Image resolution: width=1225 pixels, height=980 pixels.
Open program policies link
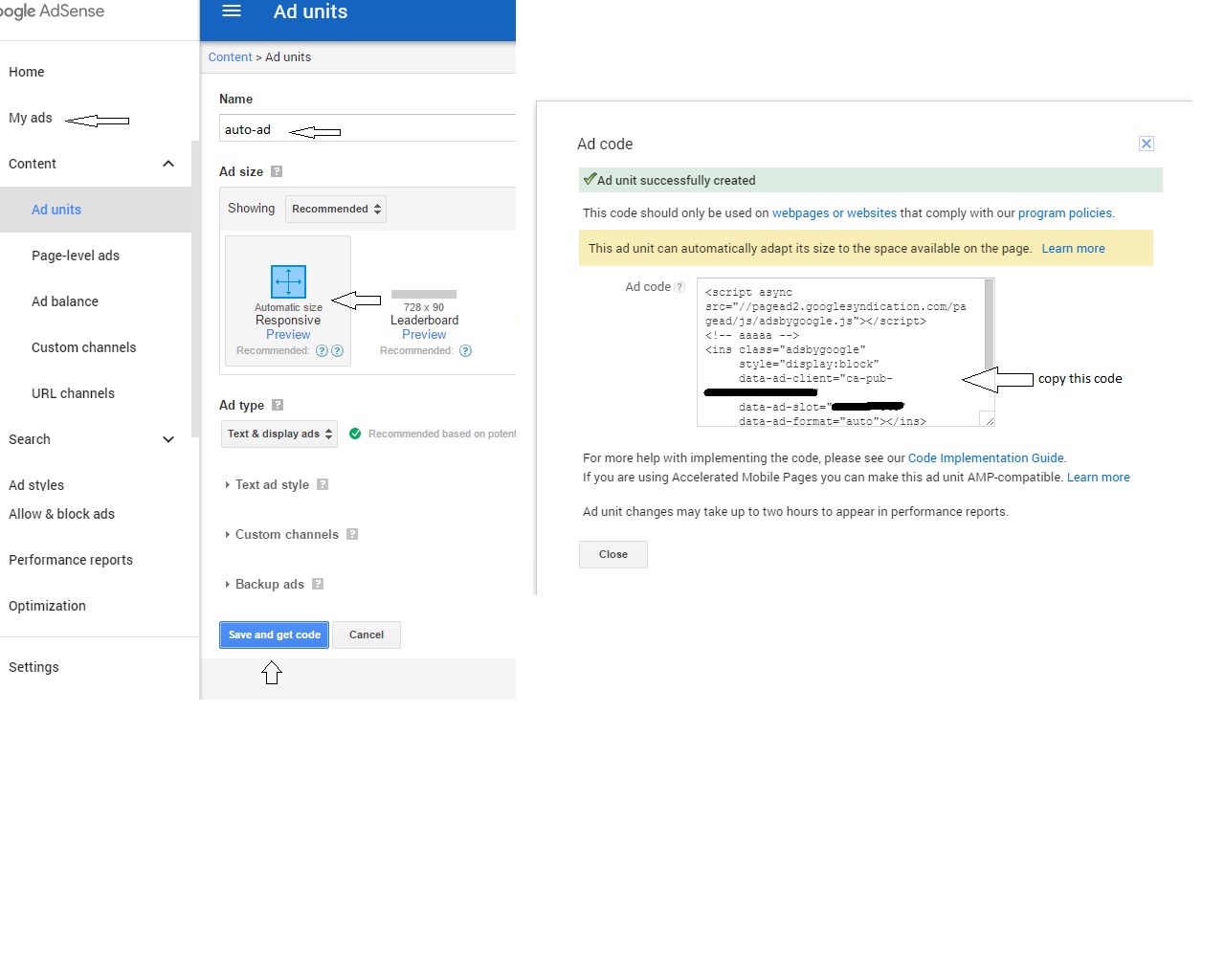(x=1065, y=213)
